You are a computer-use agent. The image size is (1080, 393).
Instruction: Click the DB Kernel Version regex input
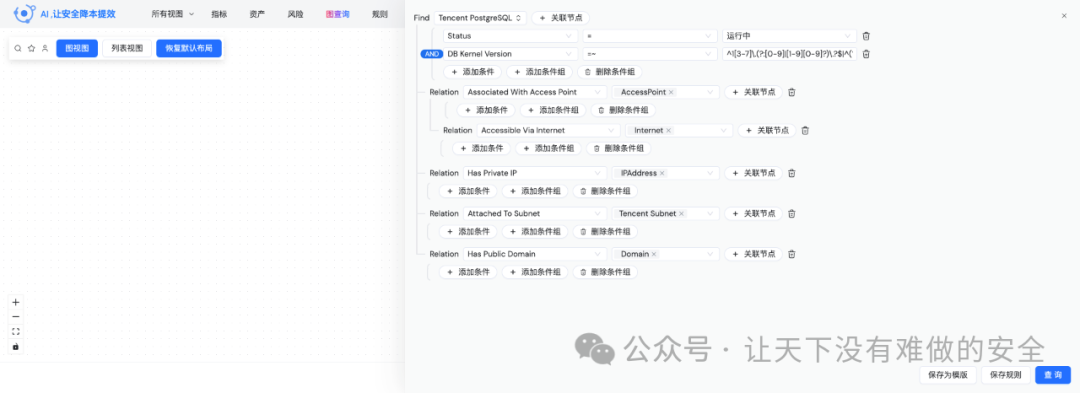tap(789, 54)
